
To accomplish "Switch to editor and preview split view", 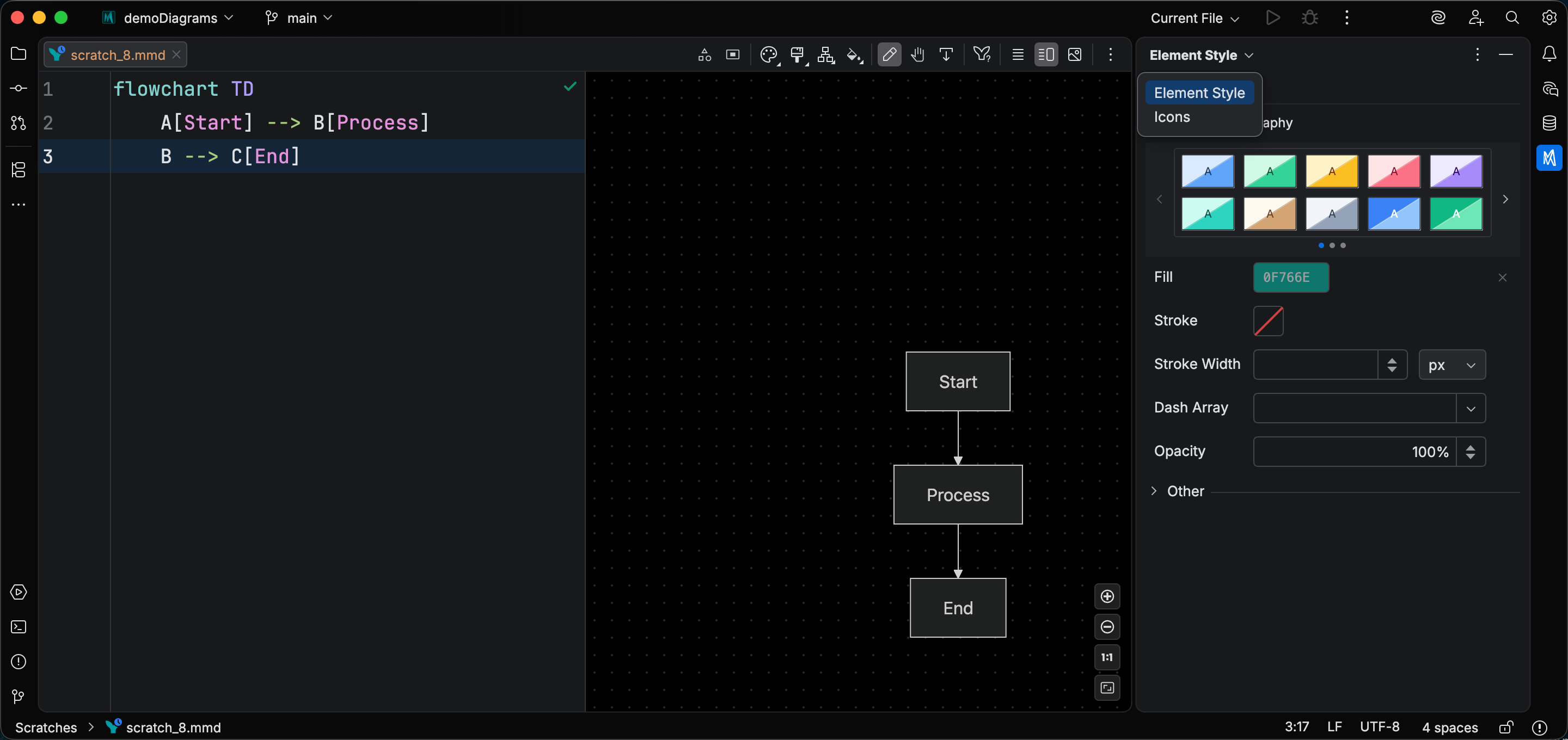I will coord(1046,55).
